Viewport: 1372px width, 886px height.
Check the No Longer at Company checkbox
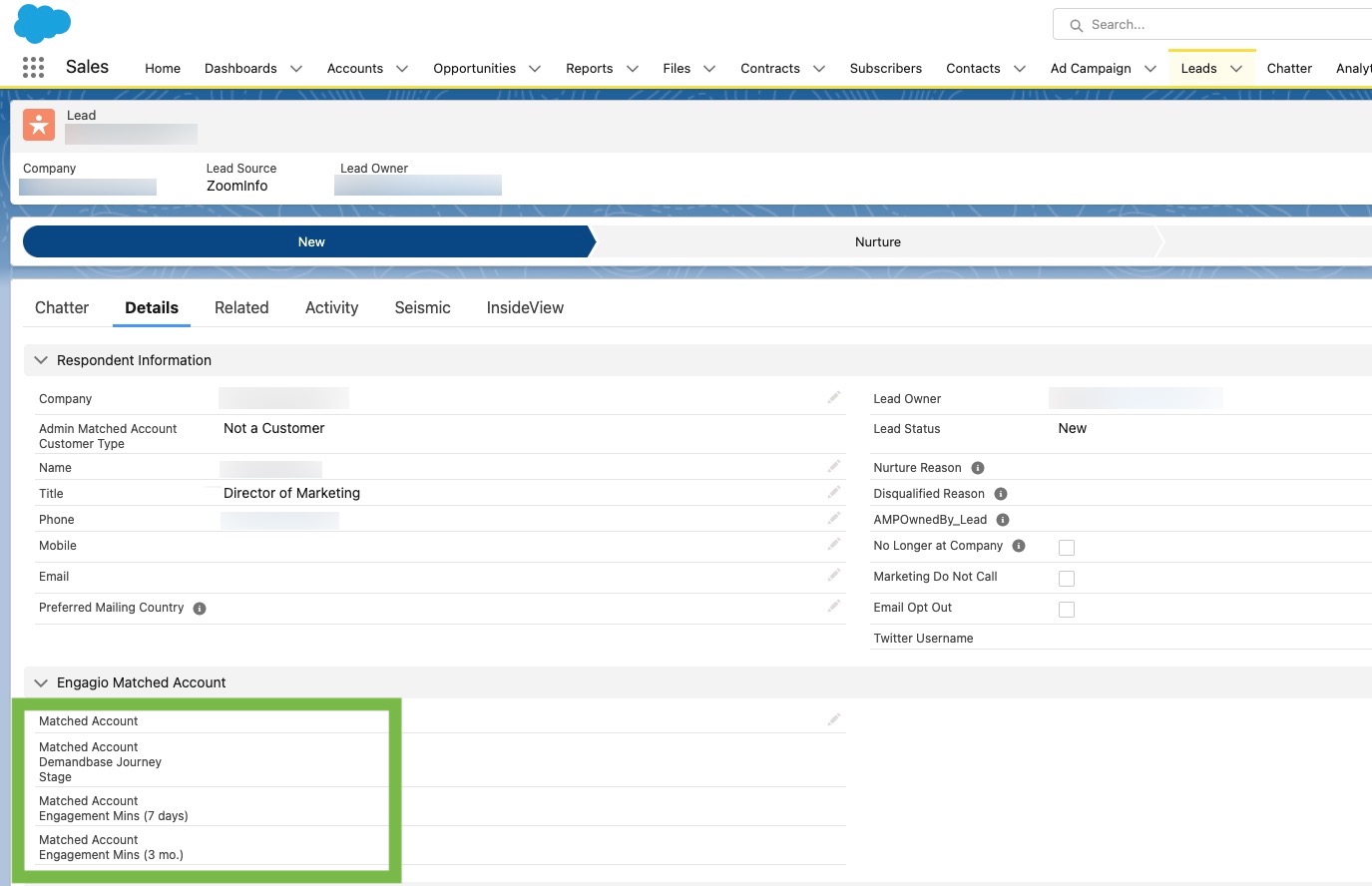tap(1067, 548)
